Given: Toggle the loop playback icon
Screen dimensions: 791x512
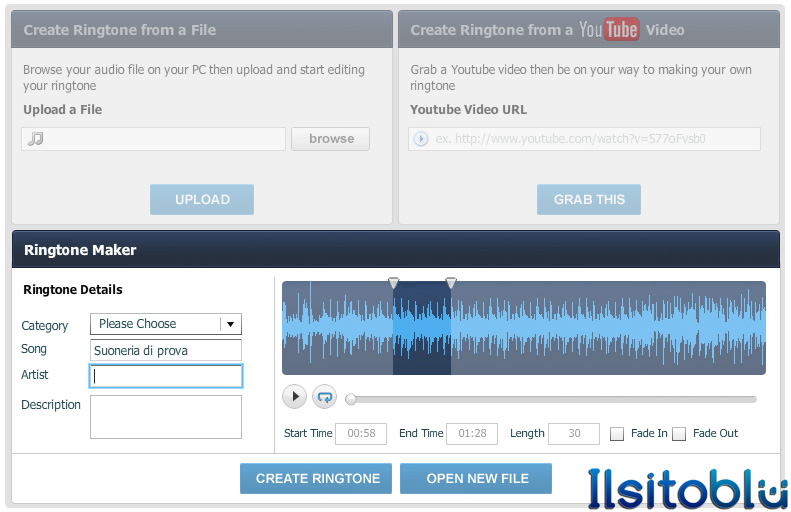Looking at the screenshot, I should click(324, 396).
